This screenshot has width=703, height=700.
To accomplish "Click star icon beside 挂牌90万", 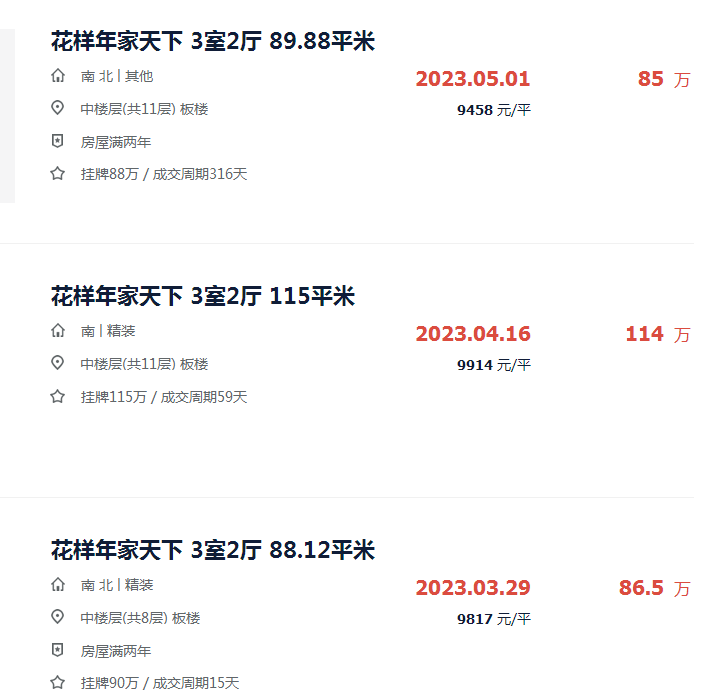I will point(57,683).
